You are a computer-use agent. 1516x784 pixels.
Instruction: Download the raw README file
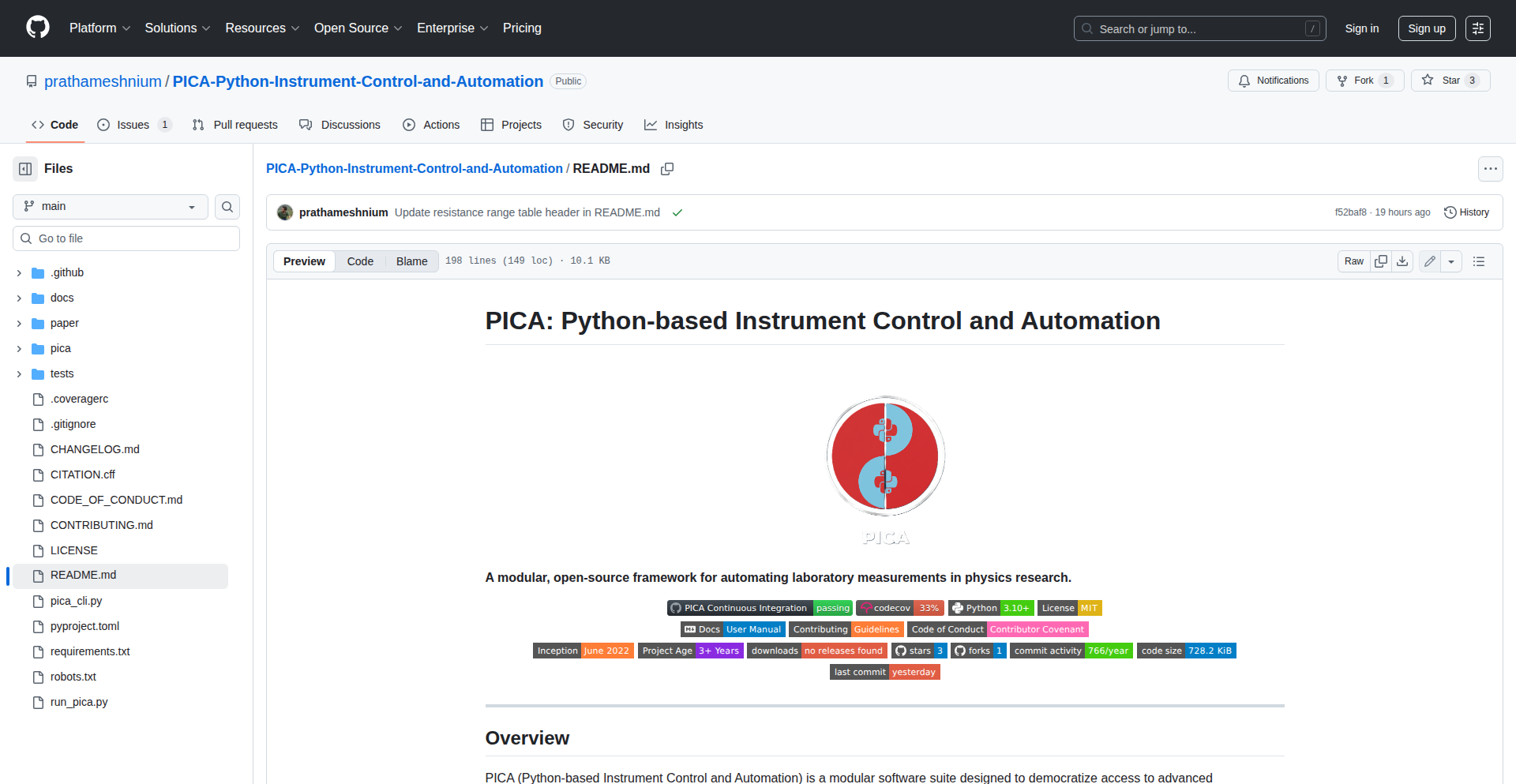pyautogui.click(x=1402, y=261)
